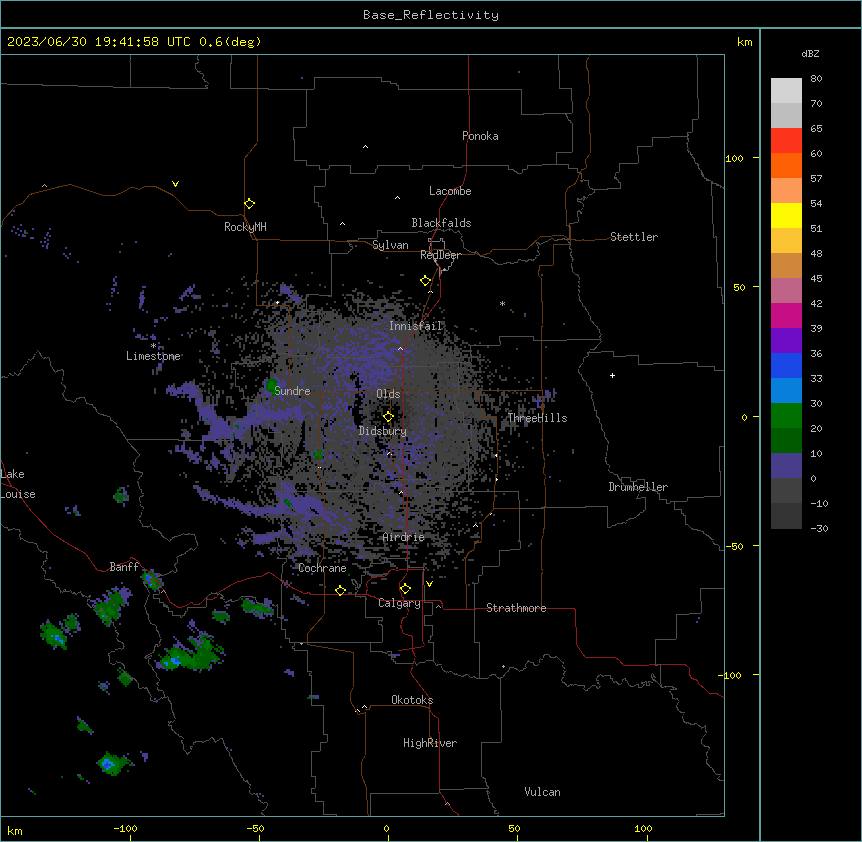
Task: Click the green radar echo beside Sundre
Action: [270, 385]
